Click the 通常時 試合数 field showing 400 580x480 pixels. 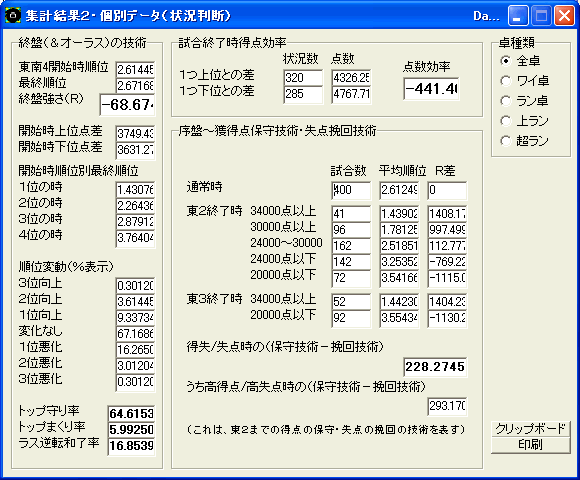coord(351,190)
